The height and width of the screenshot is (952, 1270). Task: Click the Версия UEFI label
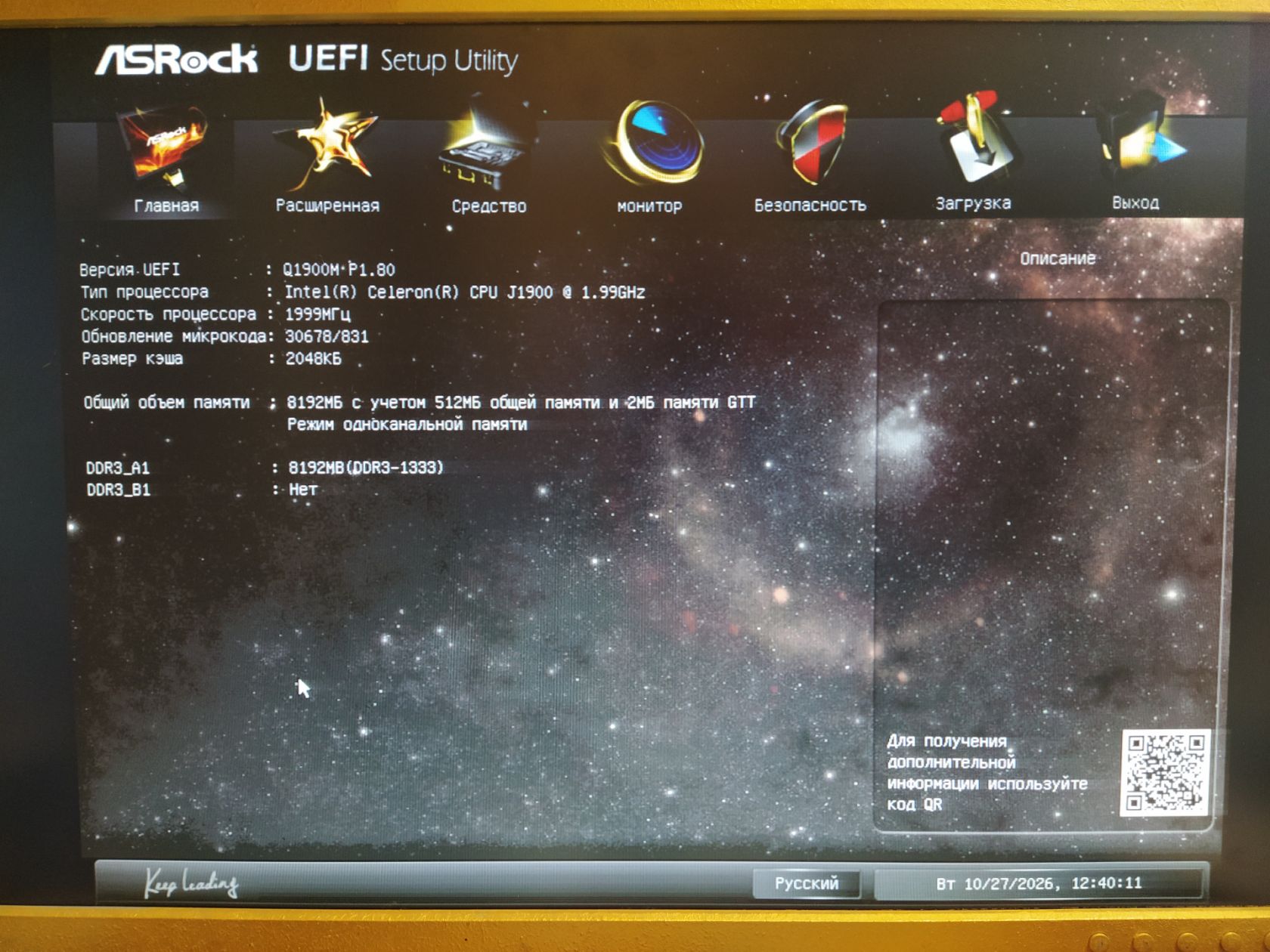click(x=130, y=270)
